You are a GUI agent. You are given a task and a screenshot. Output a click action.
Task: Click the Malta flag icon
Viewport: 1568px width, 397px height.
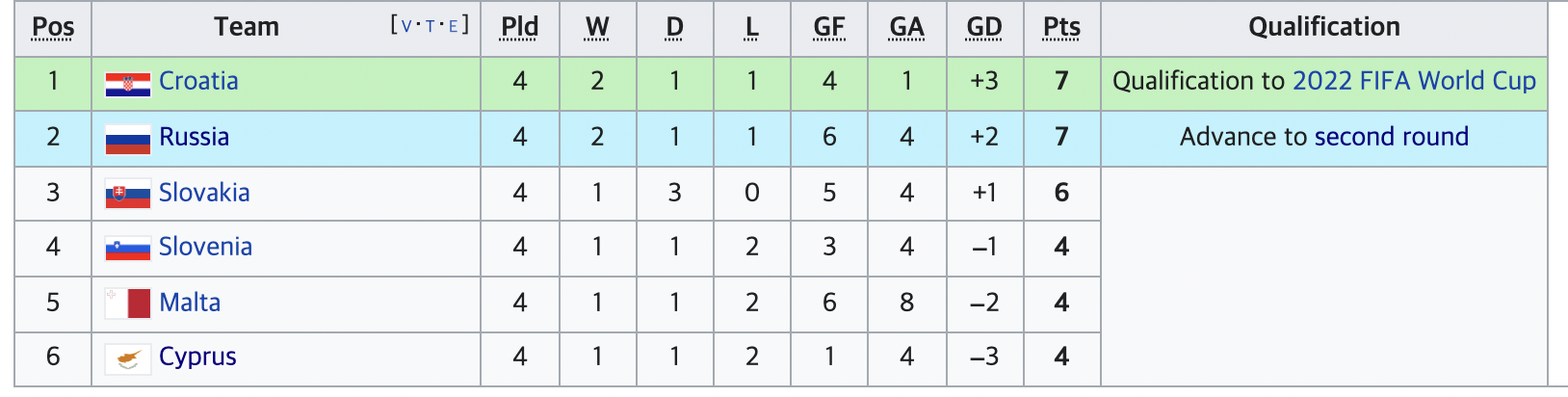[128, 304]
